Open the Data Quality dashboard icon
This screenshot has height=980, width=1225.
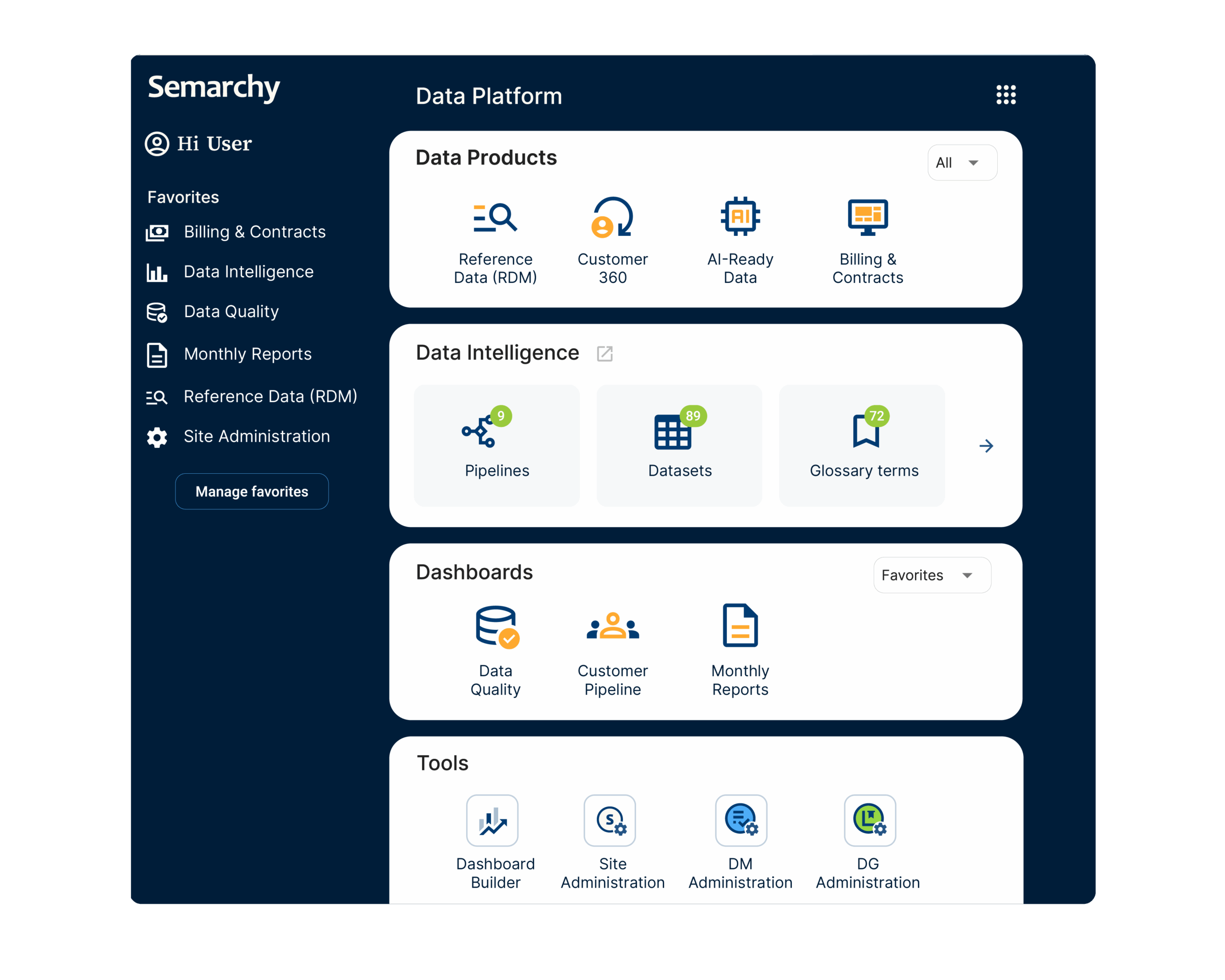tap(497, 627)
